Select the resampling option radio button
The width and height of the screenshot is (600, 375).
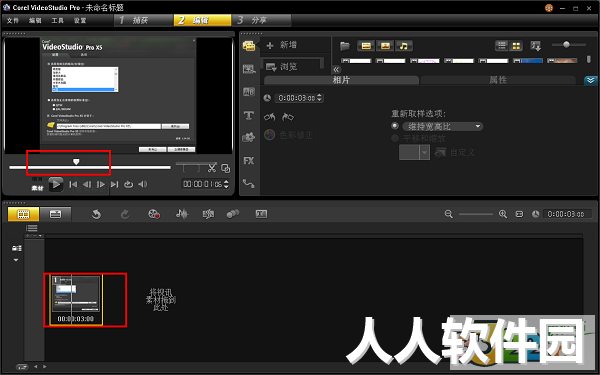[395, 126]
